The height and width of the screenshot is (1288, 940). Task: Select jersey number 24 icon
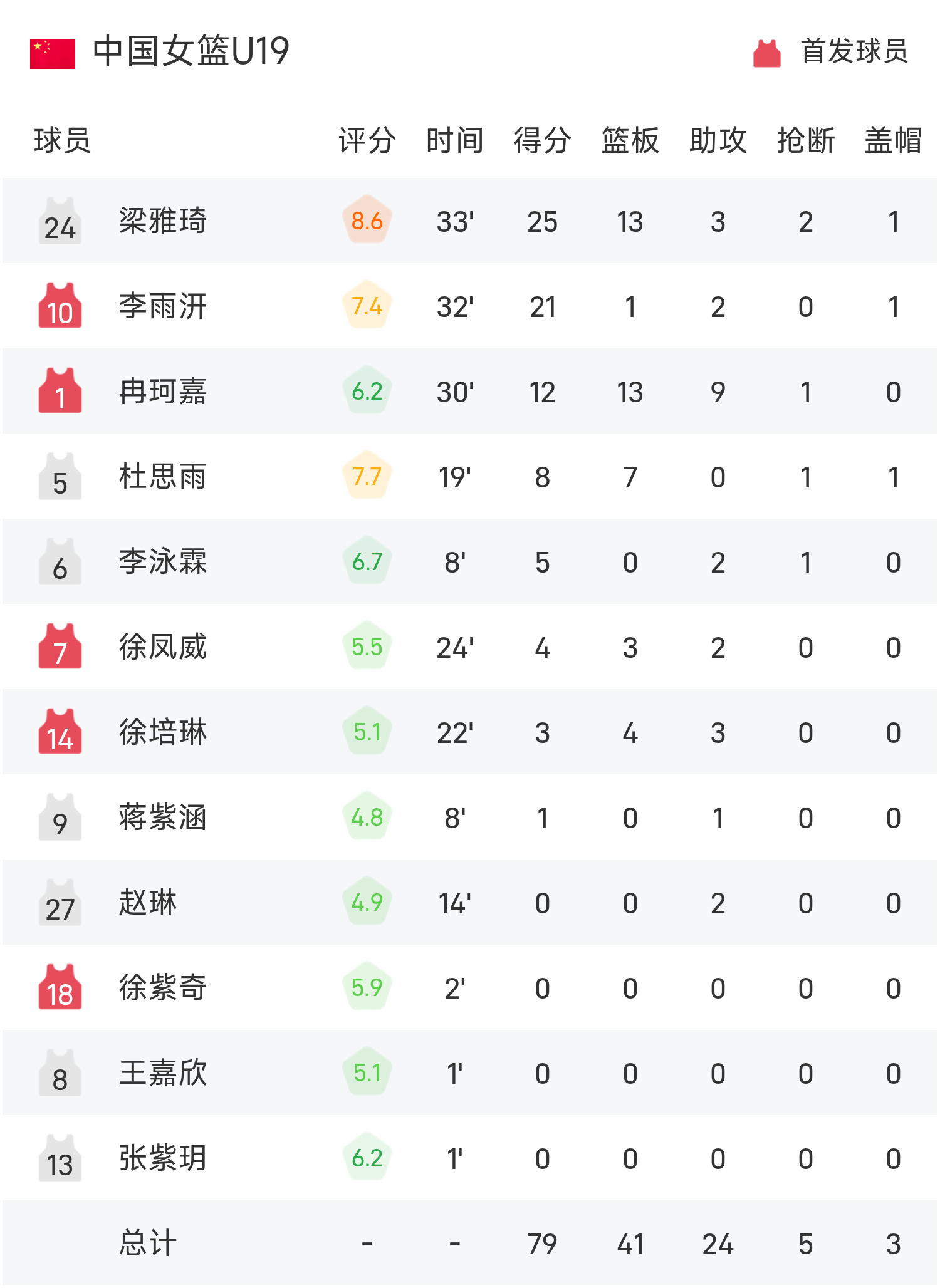click(60, 221)
